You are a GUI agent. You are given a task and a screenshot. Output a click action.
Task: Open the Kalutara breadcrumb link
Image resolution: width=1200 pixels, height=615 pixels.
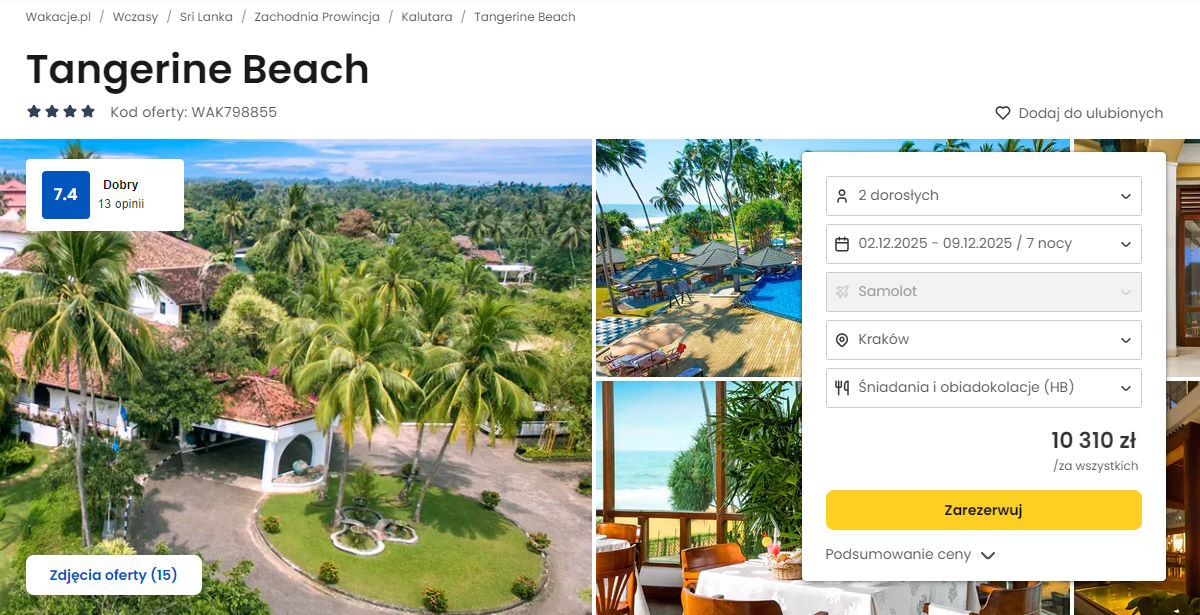427,17
